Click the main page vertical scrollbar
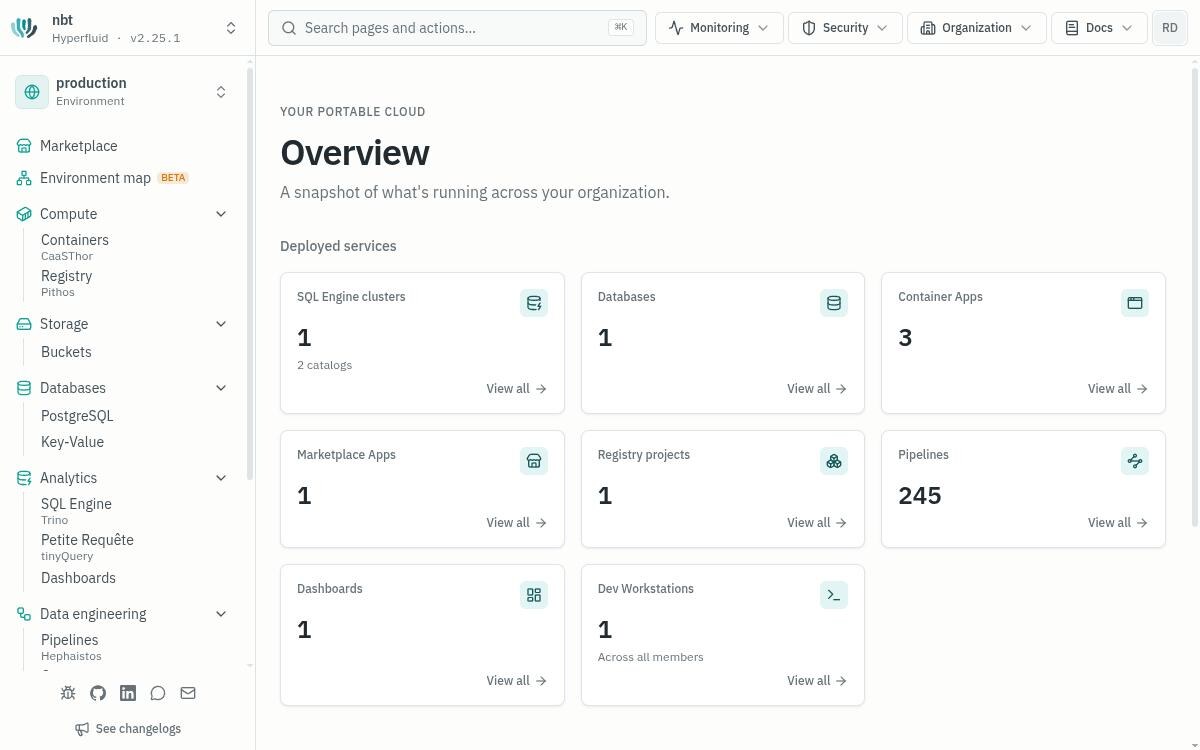 (x=1195, y=297)
